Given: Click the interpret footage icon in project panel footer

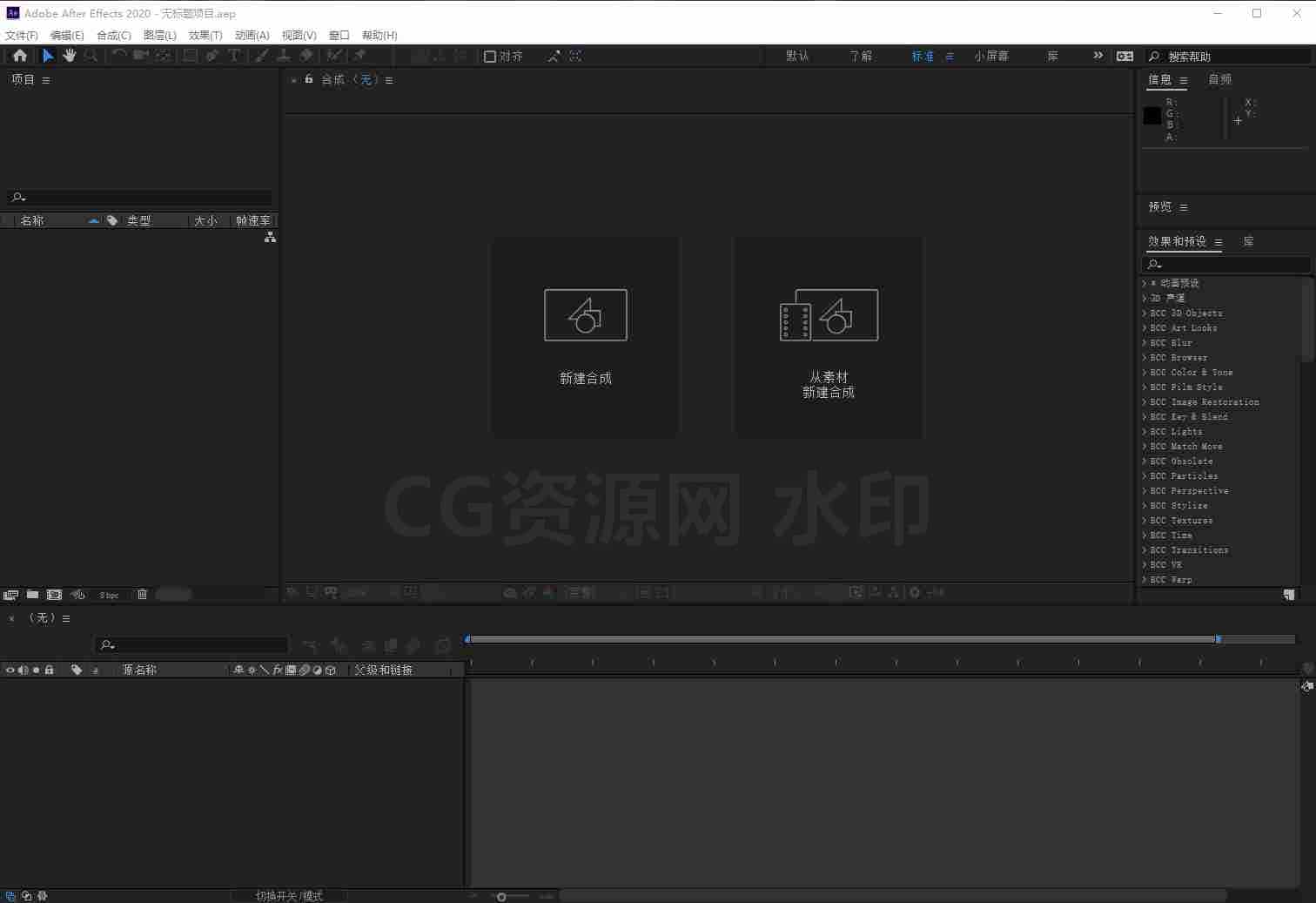Looking at the screenshot, I should tap(10, 595).
